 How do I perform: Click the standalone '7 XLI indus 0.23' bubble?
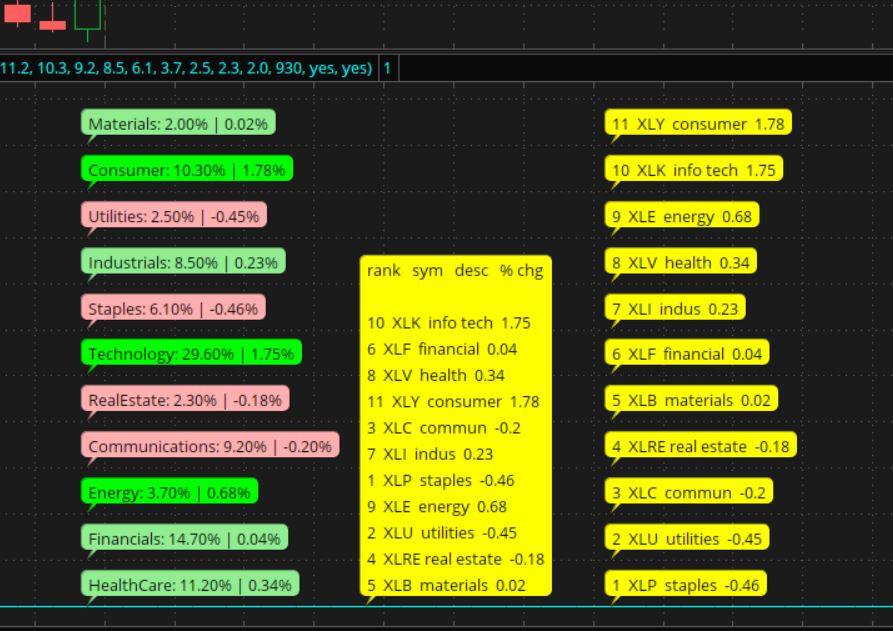coord(675,308)
